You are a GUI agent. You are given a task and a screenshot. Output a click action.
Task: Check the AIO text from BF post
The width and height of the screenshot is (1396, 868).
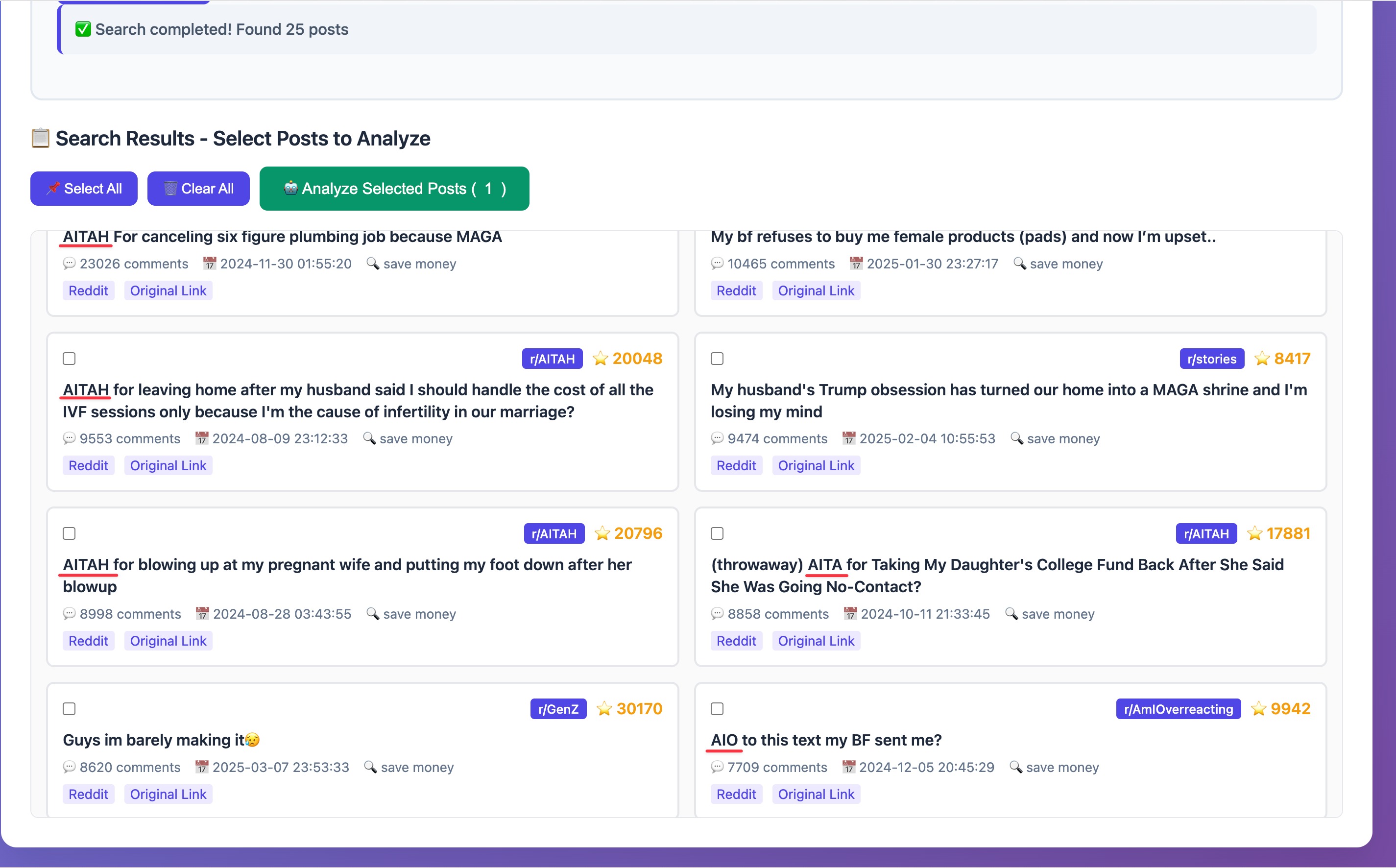pos(717,709)
